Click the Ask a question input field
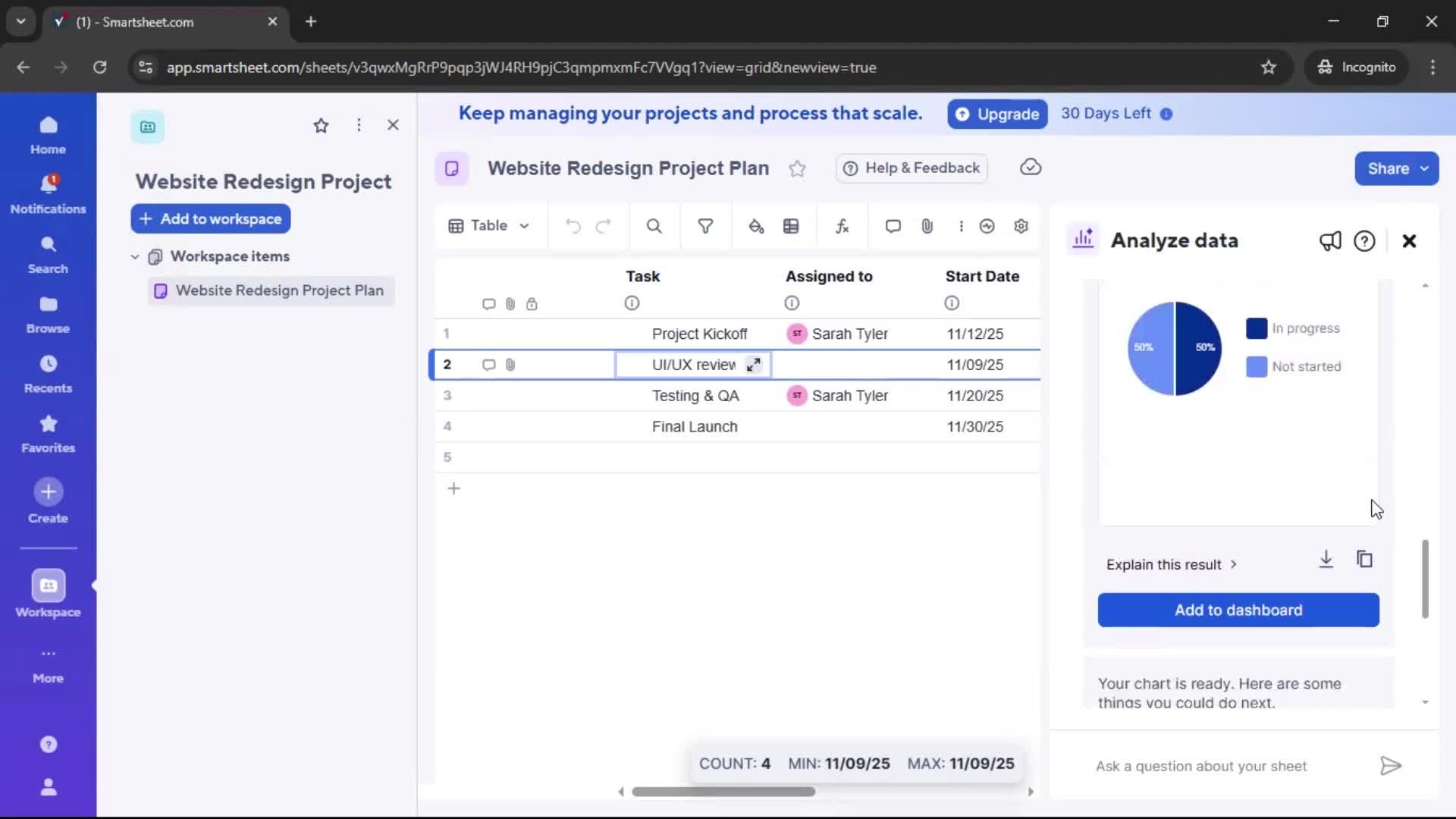 click(1201, 766)
